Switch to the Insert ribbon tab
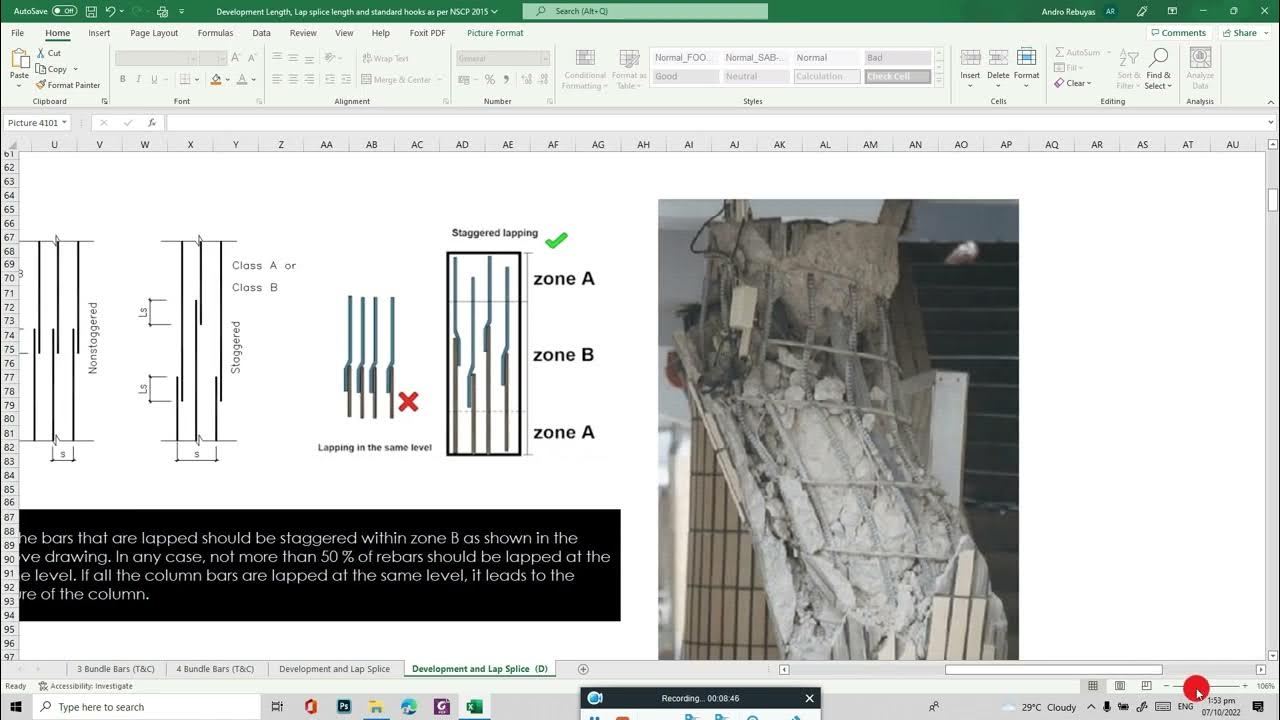Image resolution: width=1280 pixels, height=720 pixels. point(99,33)
